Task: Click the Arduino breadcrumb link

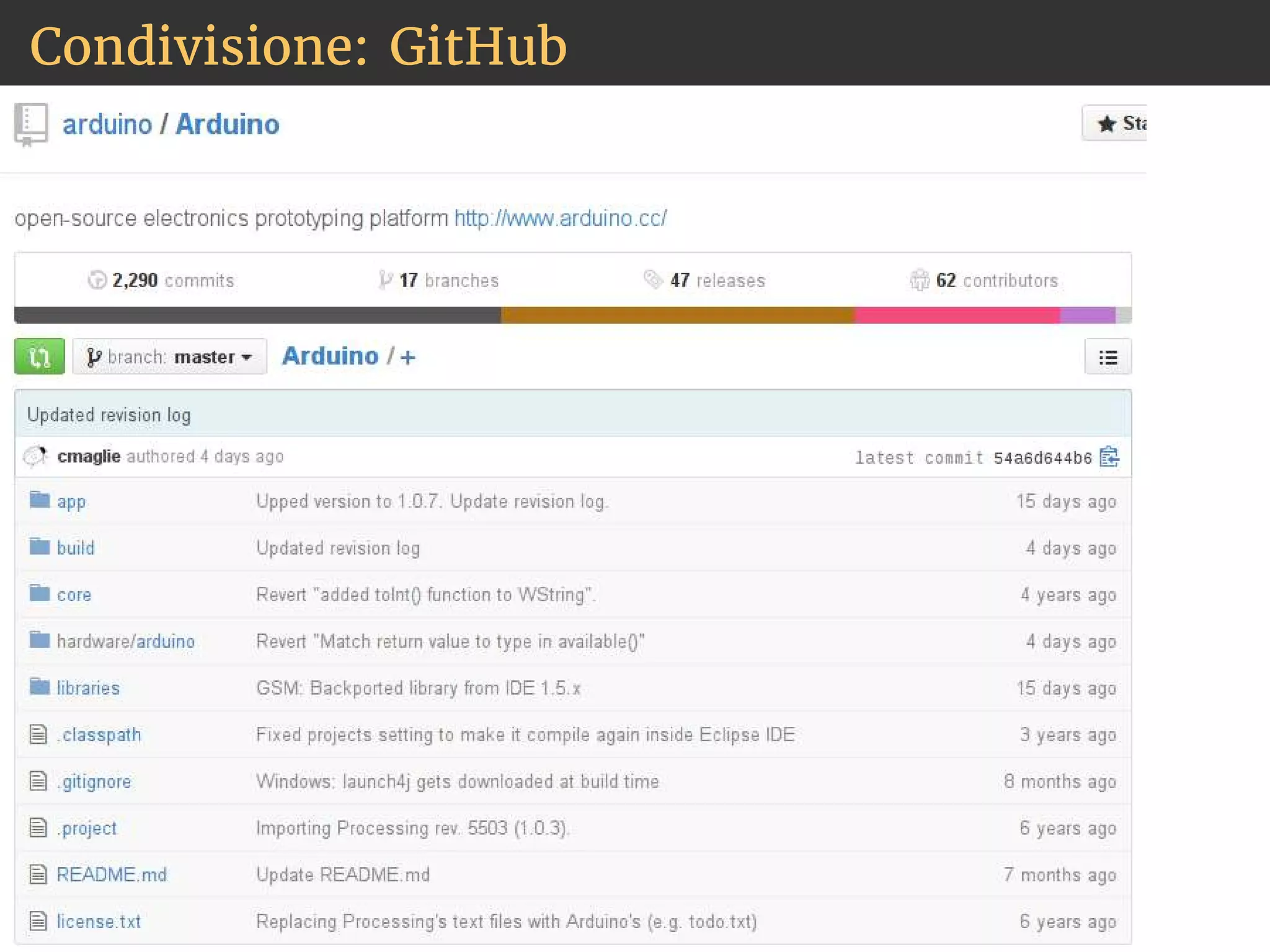Action: pyautogui.click(x=330, y=356)
